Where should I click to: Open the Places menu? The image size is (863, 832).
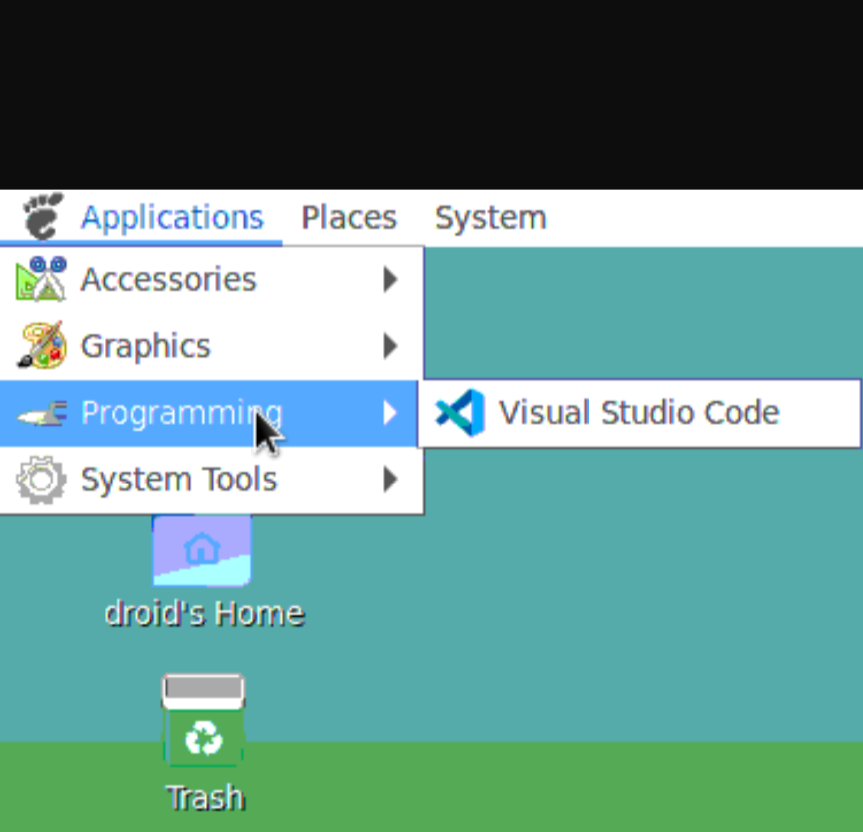pyautogui.click(x=348, y=216)
